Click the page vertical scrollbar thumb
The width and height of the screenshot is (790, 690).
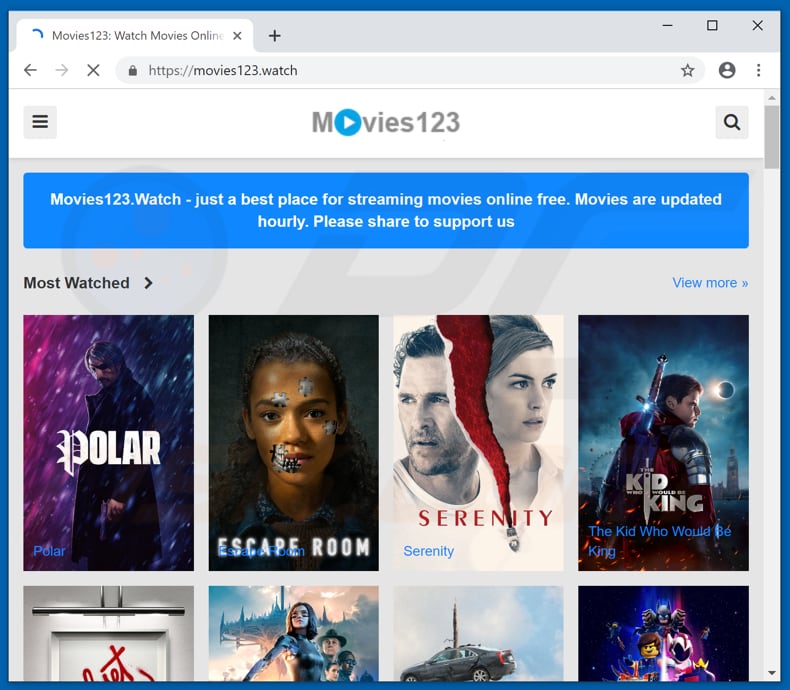coord(771,136)
